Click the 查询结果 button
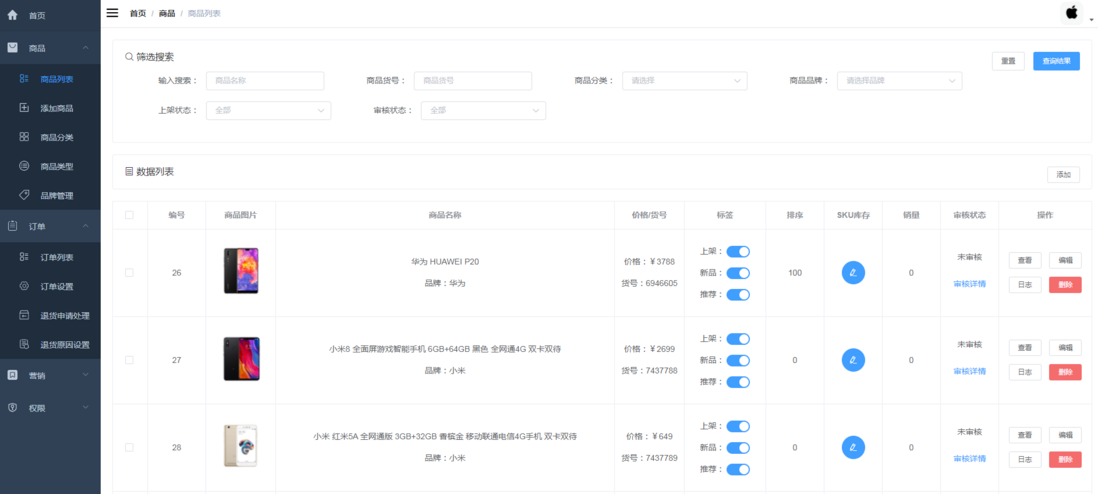The width and height of the screenshot is (1098, 494). 1056,61
